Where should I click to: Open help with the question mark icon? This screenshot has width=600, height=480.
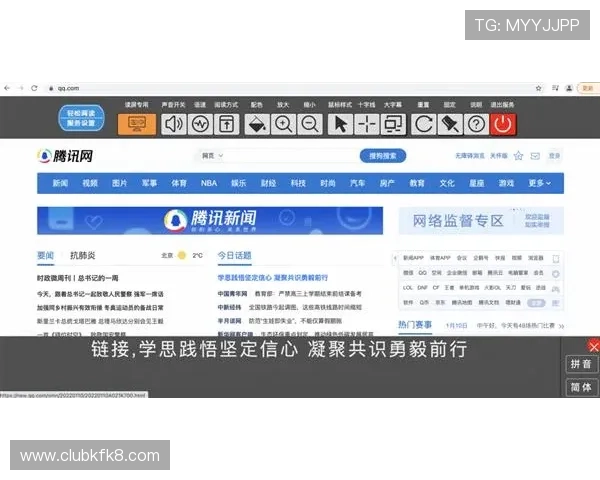point(476,124)
